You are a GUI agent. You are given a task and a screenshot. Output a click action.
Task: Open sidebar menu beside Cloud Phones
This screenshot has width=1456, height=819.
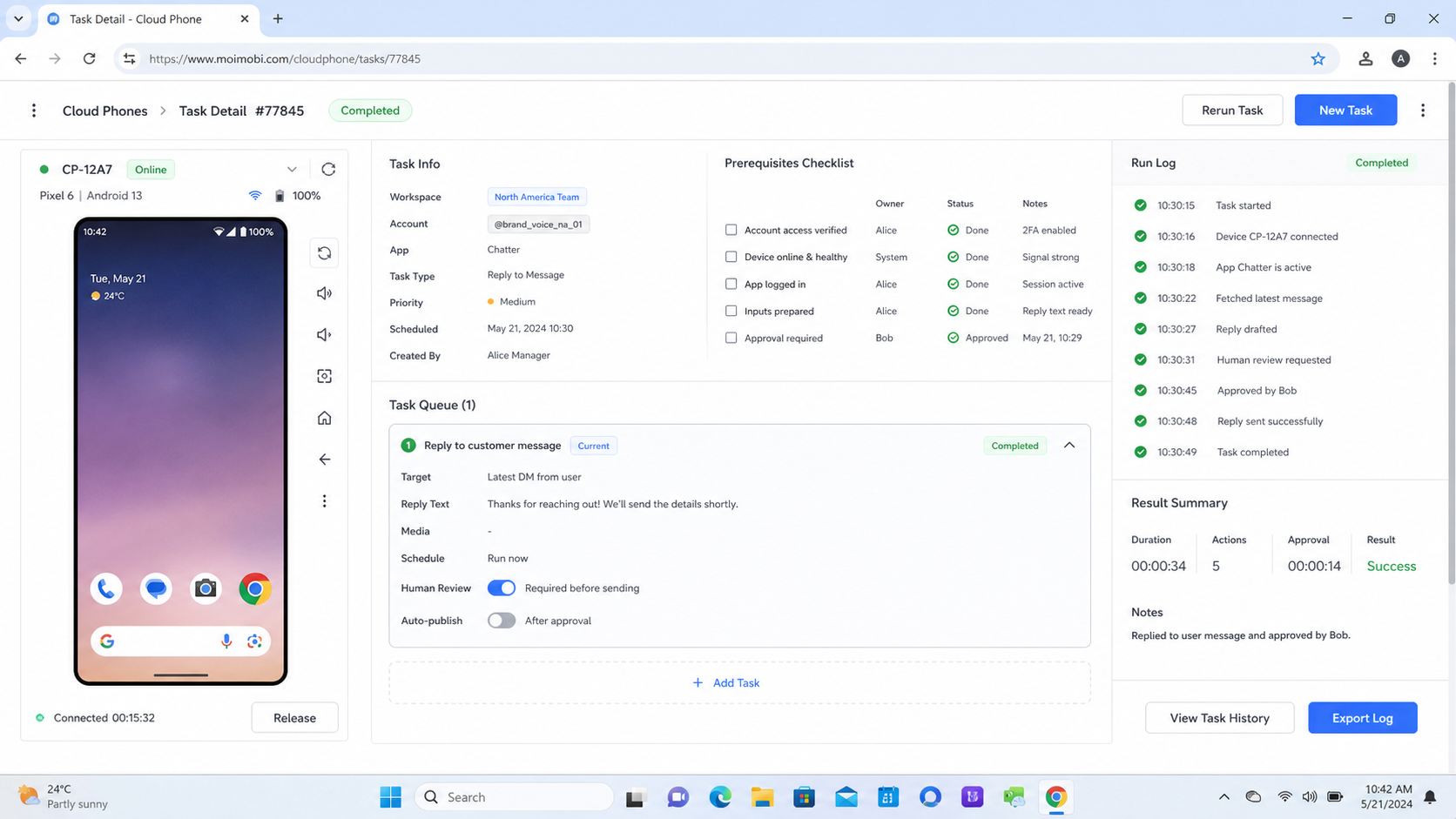(34, 111)
